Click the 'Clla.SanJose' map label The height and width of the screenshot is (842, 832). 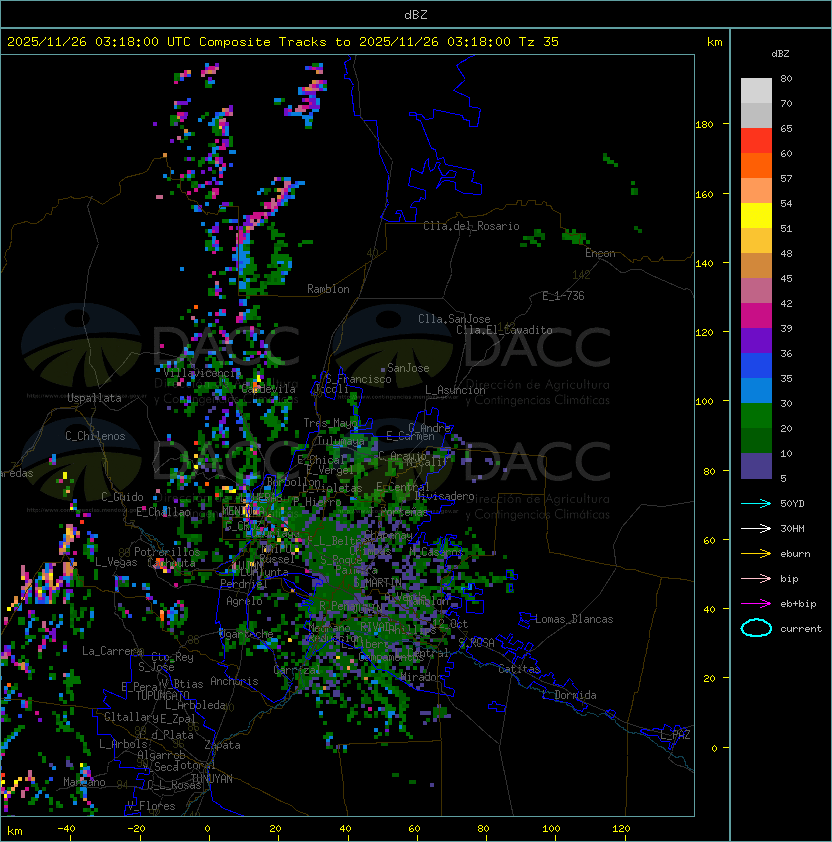pos(454,319)
